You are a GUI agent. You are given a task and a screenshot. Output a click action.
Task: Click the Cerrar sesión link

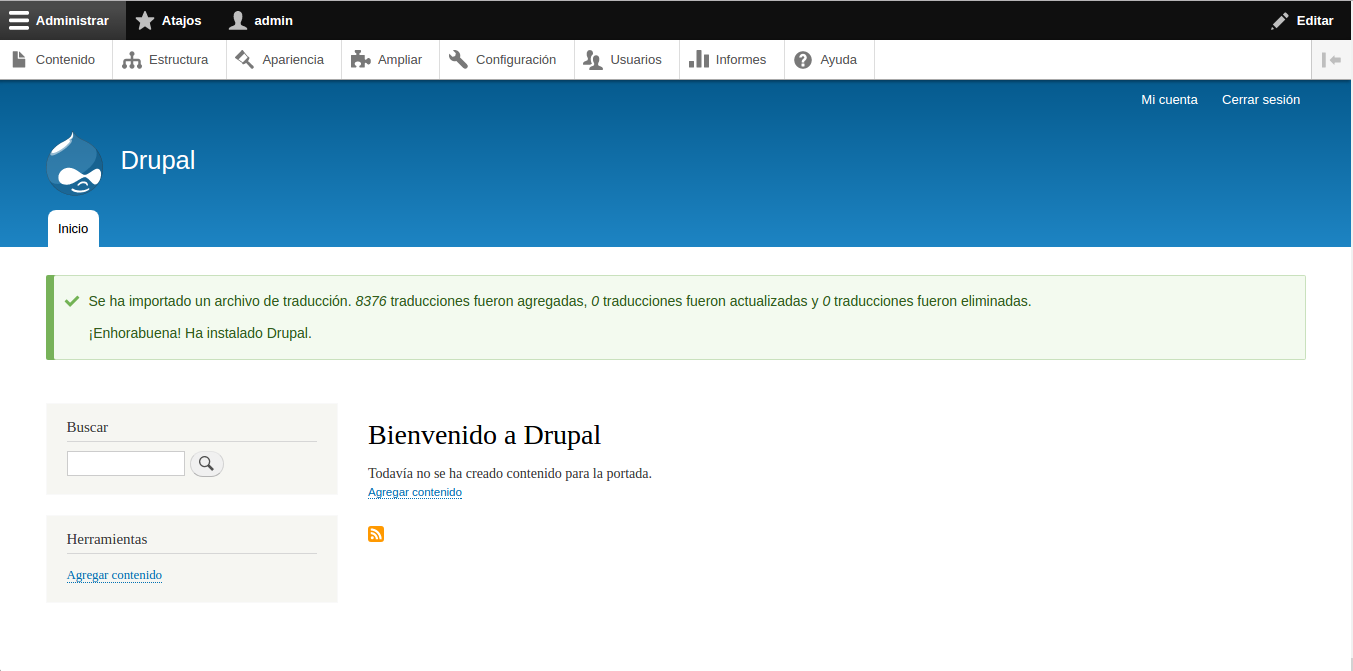coord(1261,99)
